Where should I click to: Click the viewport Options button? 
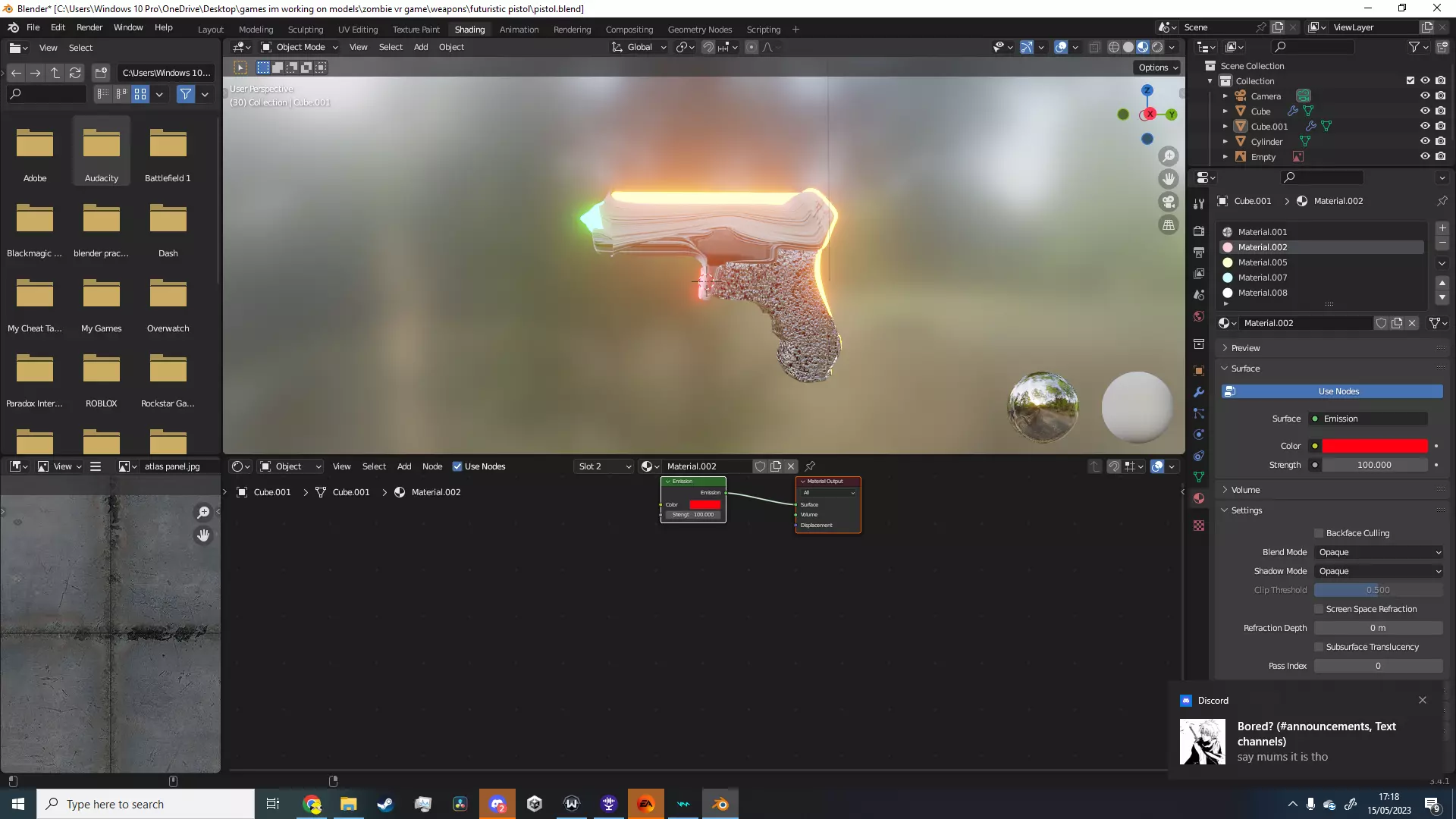[1157, 67]
